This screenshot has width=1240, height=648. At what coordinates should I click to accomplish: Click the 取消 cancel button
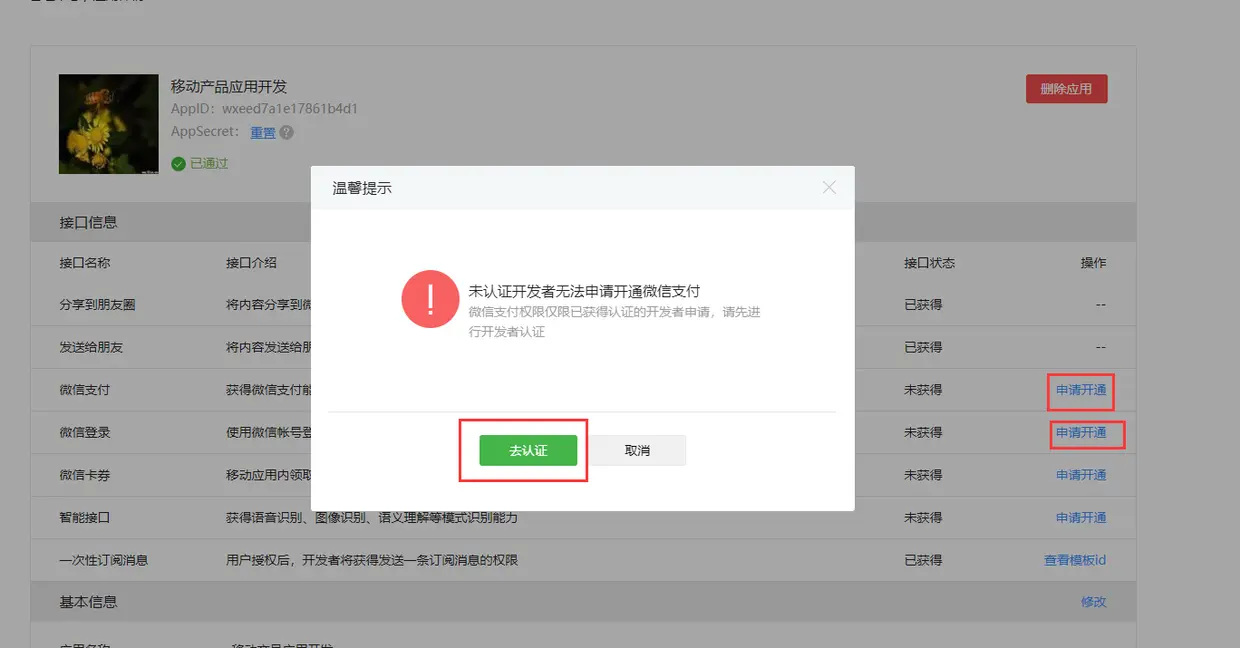pos(637,450)
